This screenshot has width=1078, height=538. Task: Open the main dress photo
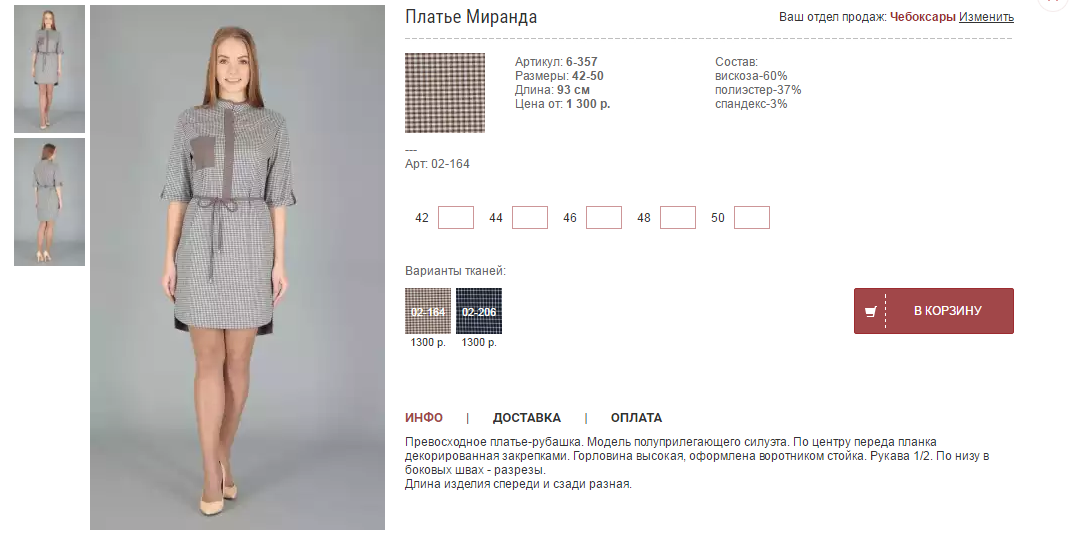coord(237,267)
